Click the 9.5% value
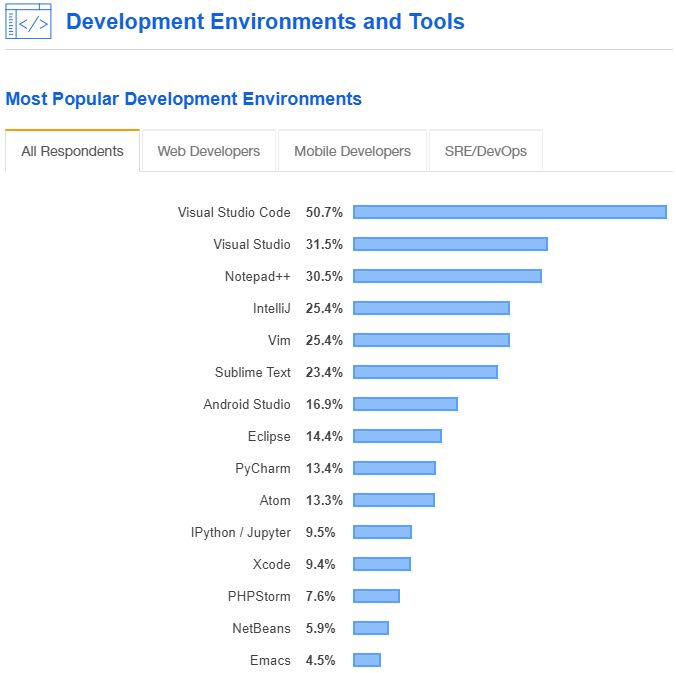 click(x=320, y=532)
